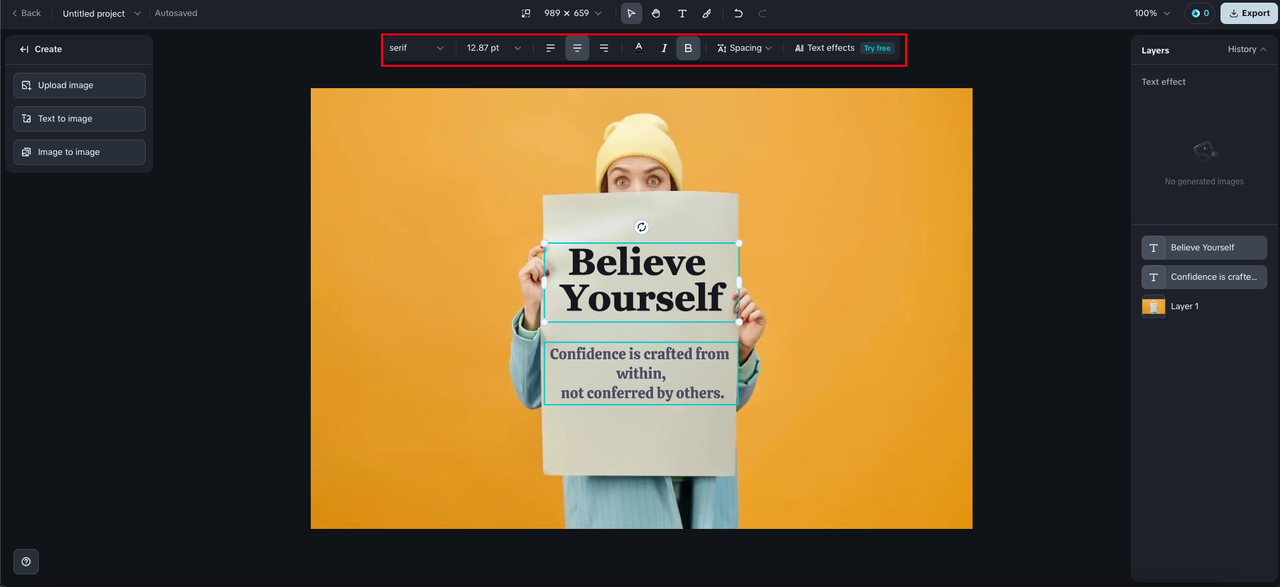Screen dimensions: 1280x587
Task: Expand the History panel
Action: point(1247,49)
